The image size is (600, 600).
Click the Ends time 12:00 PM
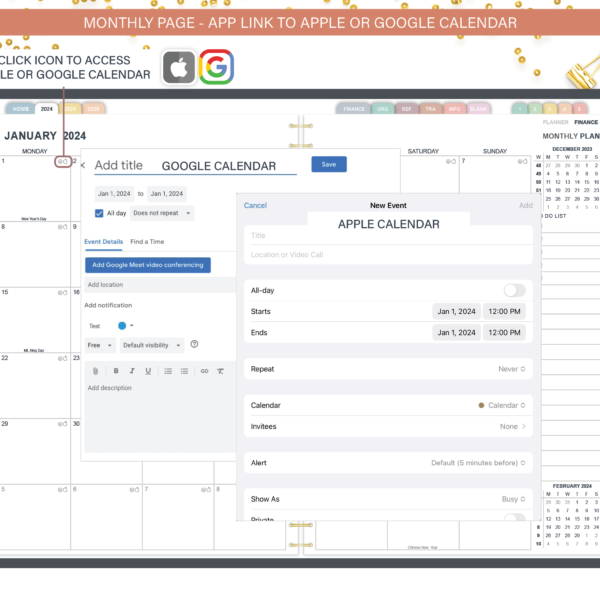504,333
